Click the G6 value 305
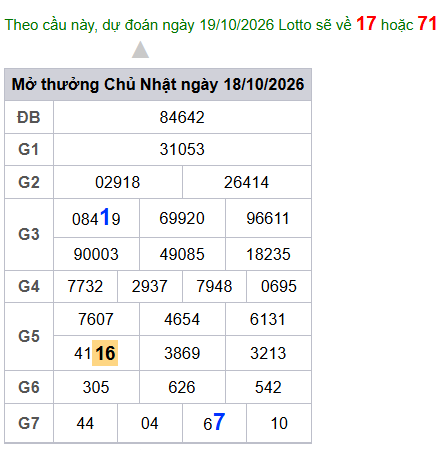This screenshot has width=447, height=450. pyautogui.click(x=96, y=387)
